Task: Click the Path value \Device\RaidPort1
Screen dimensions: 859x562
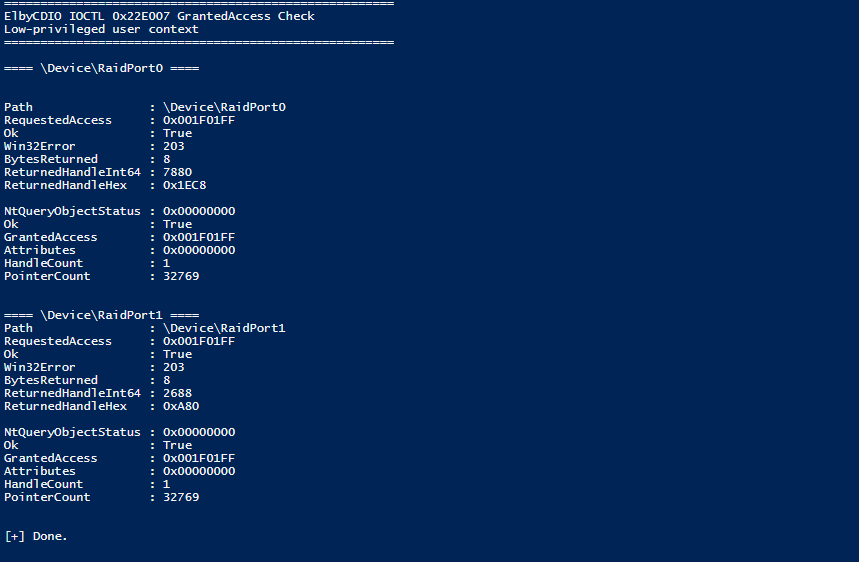Action: coord(224,328)
